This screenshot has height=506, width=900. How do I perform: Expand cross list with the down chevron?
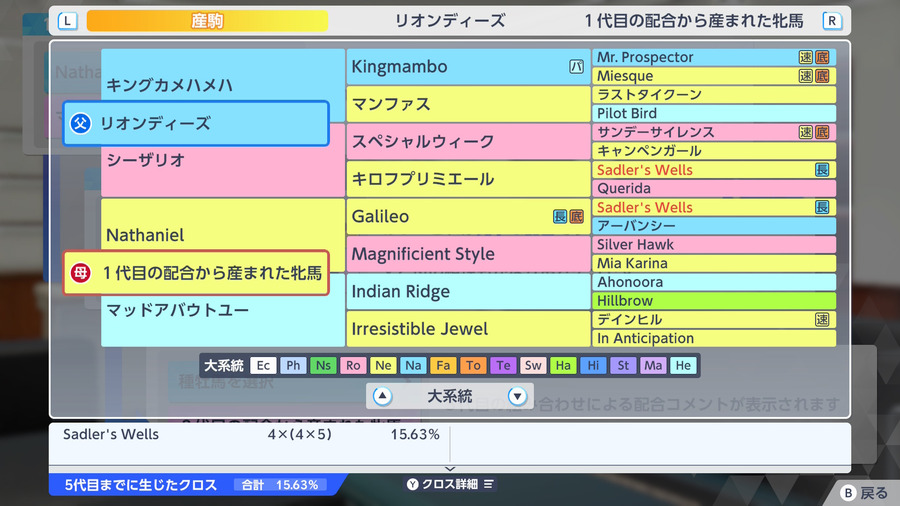coord(450,469)
